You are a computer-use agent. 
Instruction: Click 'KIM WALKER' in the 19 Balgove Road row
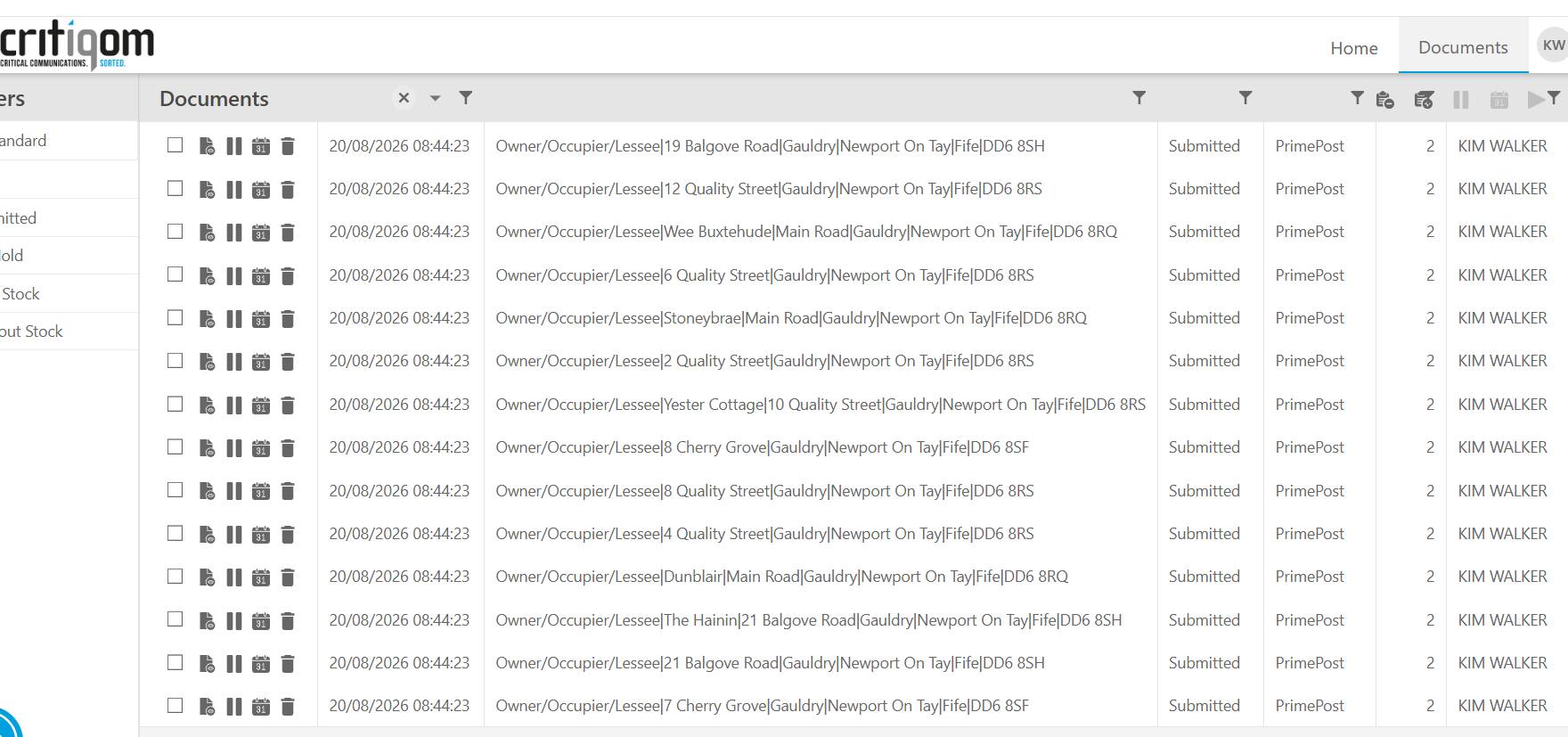[1502, 146]
